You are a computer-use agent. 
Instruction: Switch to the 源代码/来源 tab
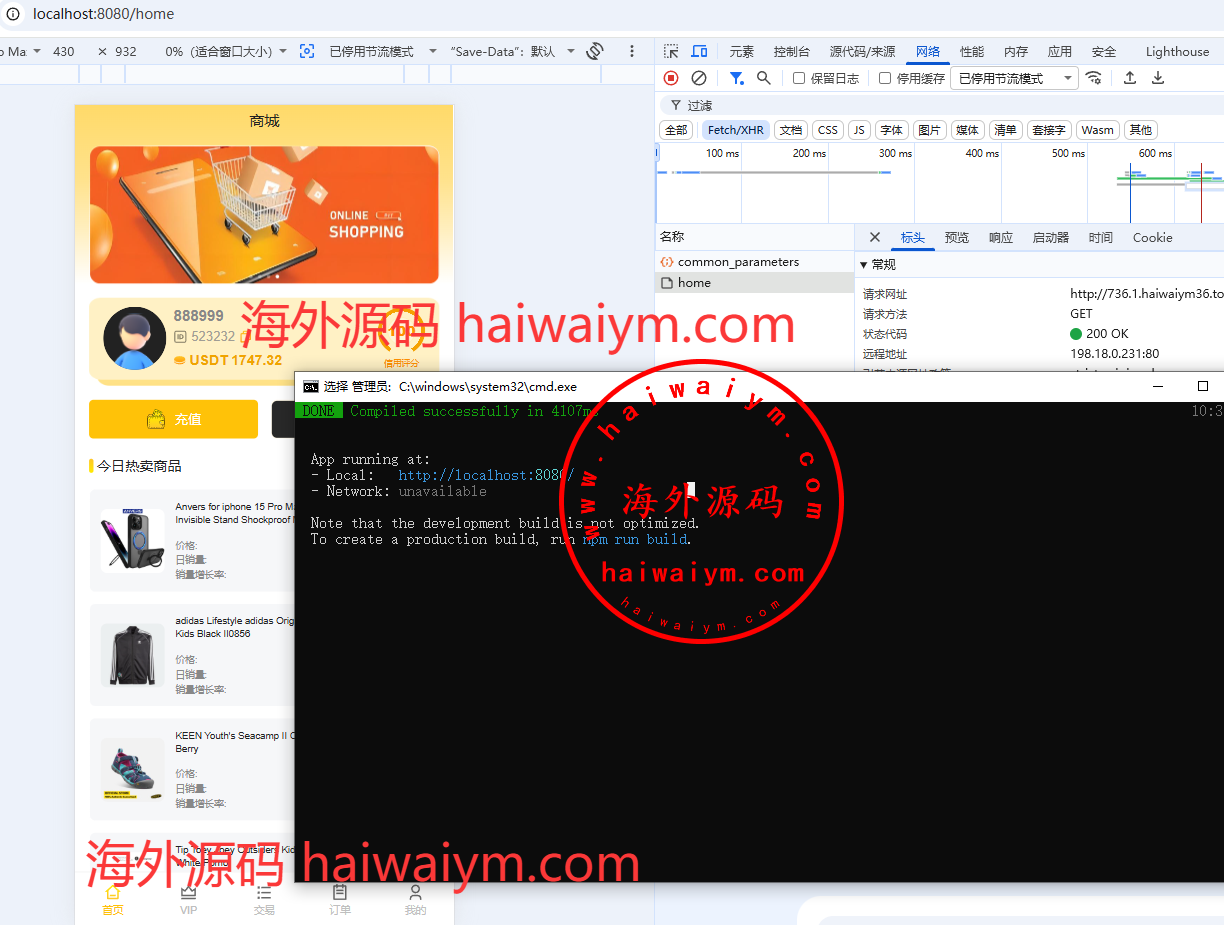point(862,51)
